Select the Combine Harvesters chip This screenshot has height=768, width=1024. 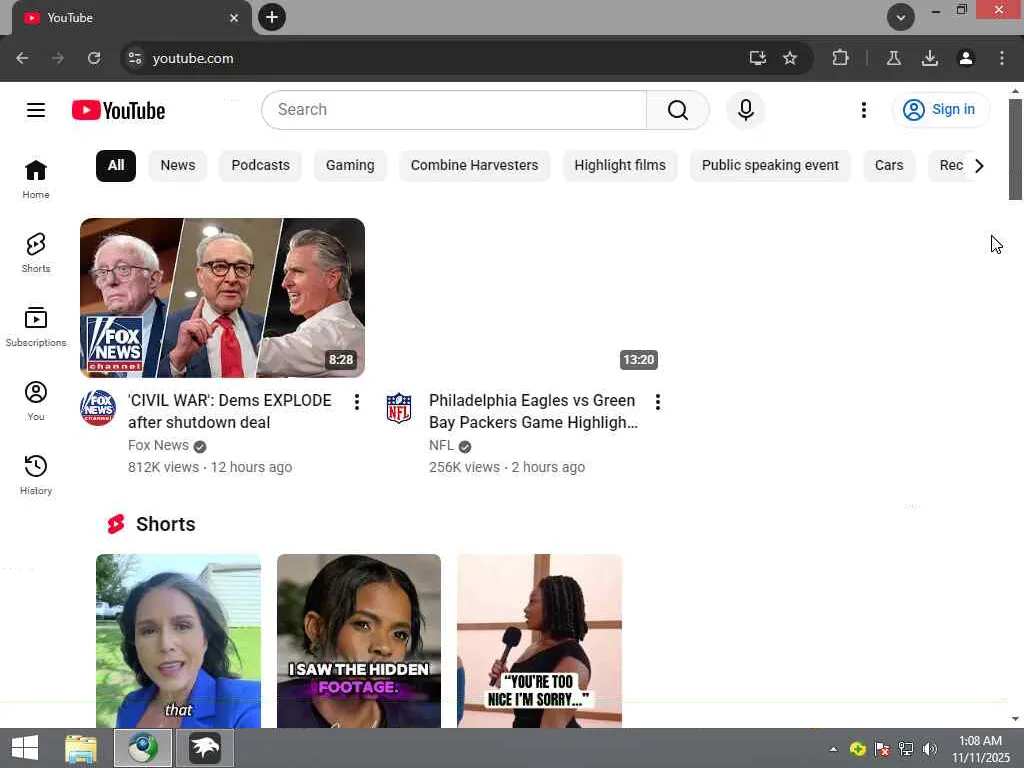(474, 166)
